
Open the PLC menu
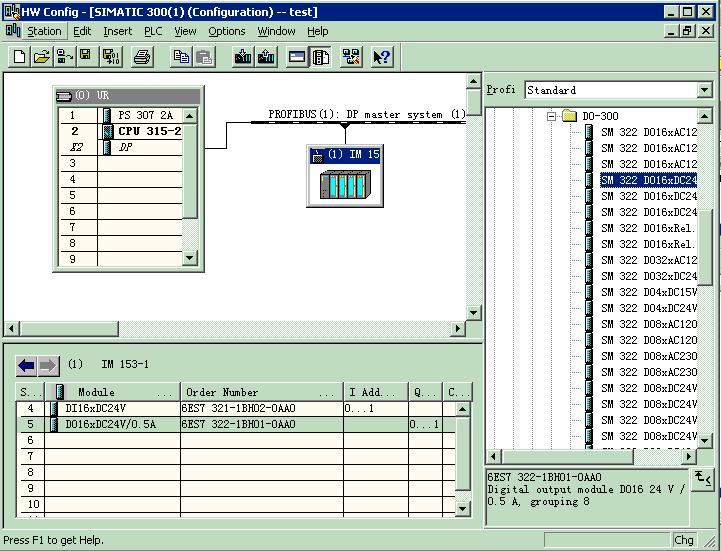coord(152,31)
